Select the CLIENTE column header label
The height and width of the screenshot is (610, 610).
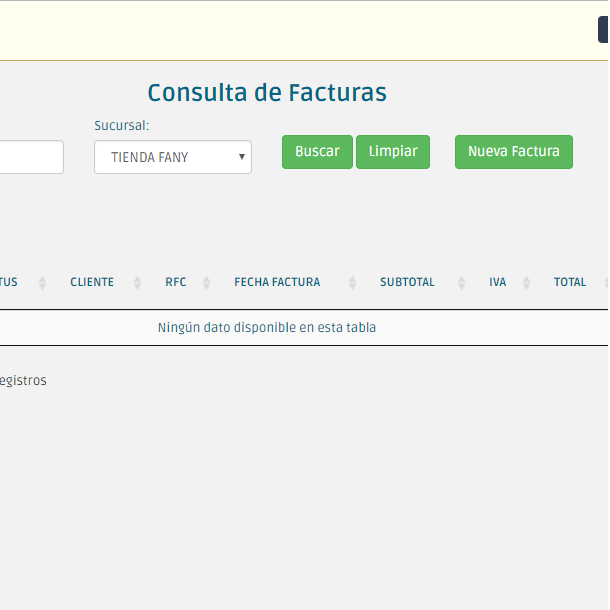[x=92, y=282]
